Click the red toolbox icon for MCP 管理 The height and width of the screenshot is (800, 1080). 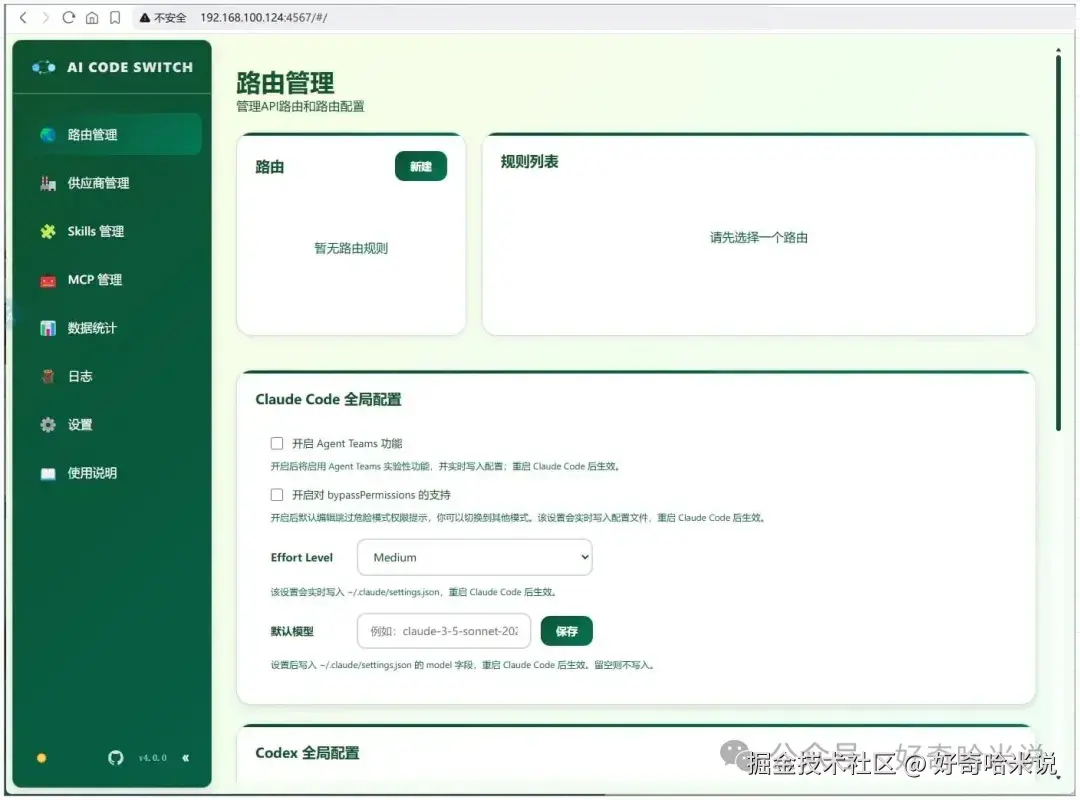[x=48, y=280]
